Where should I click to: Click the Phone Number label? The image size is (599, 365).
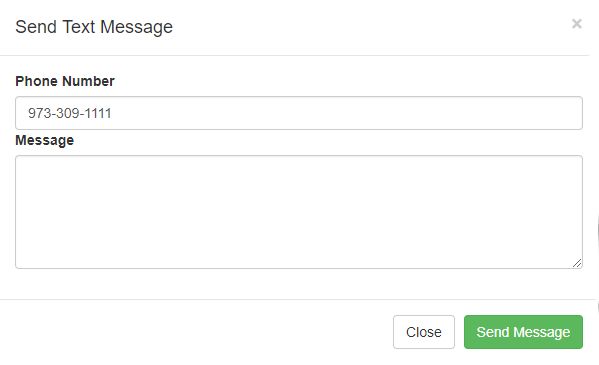coord(65,81)
